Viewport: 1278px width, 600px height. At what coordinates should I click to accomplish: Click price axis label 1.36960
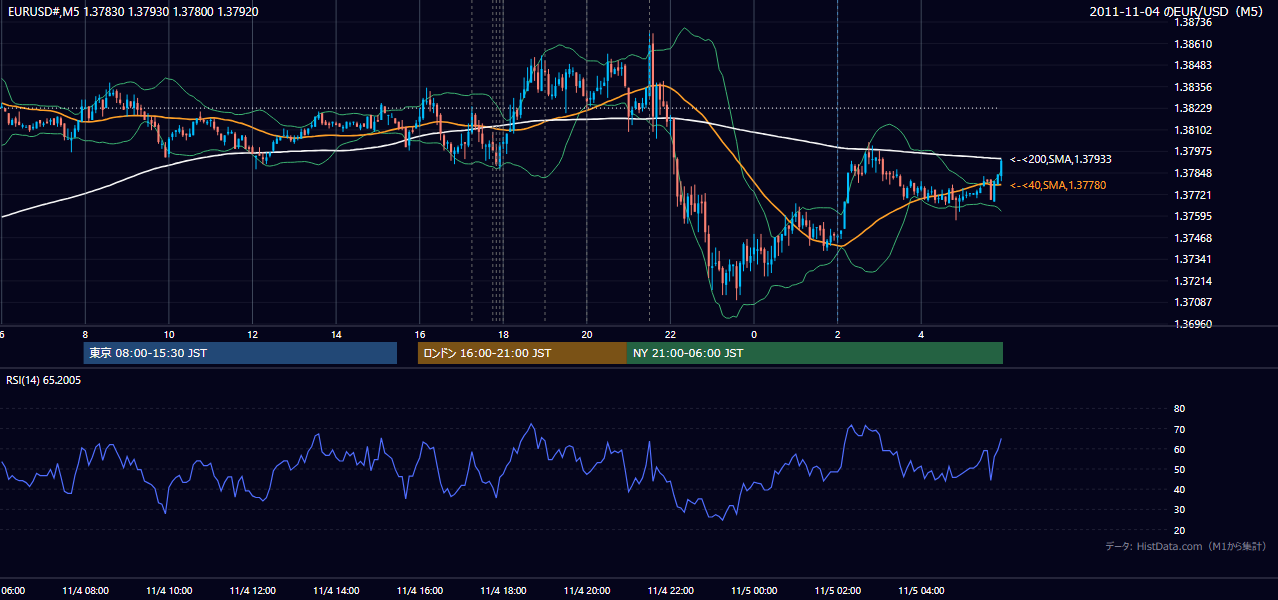tap(1193, 324)
